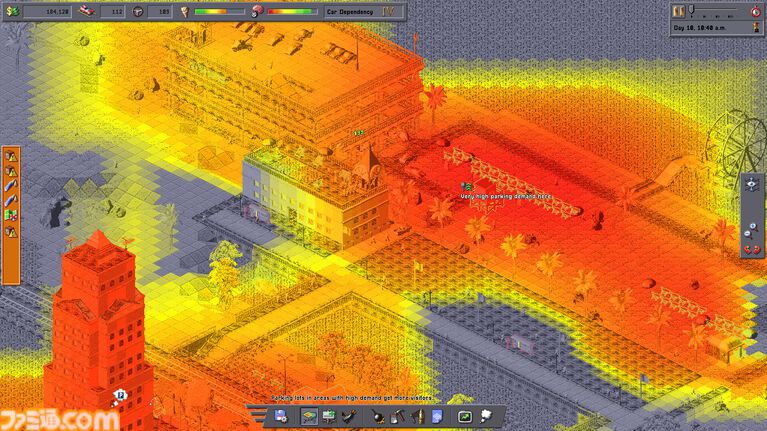Click the bottom icon in left orange panel
This screenshot has height=431, width=767.
click(x=11, y=231)
